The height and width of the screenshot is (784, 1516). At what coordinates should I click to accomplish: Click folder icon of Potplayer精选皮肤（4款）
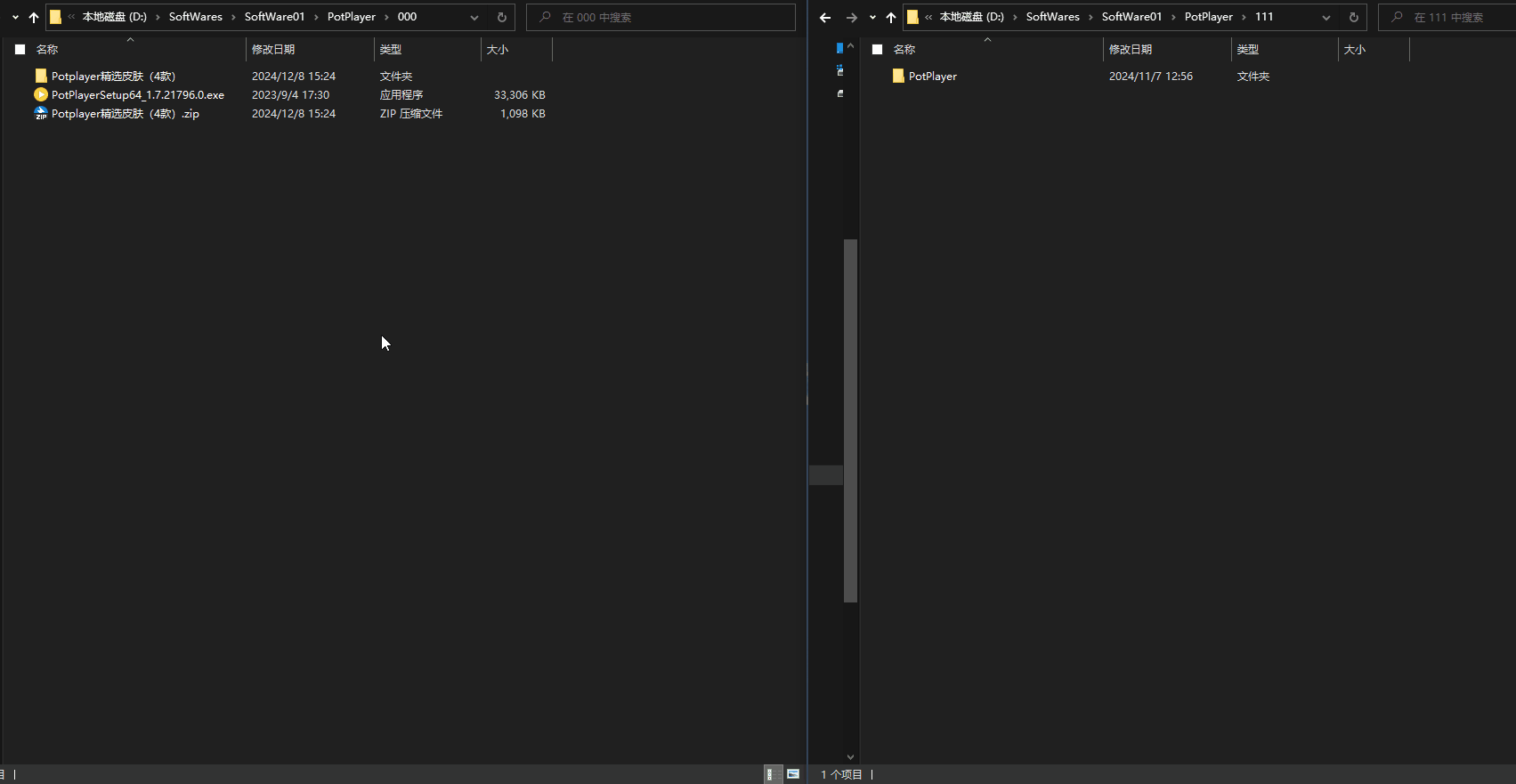click(x=41, y=77)
